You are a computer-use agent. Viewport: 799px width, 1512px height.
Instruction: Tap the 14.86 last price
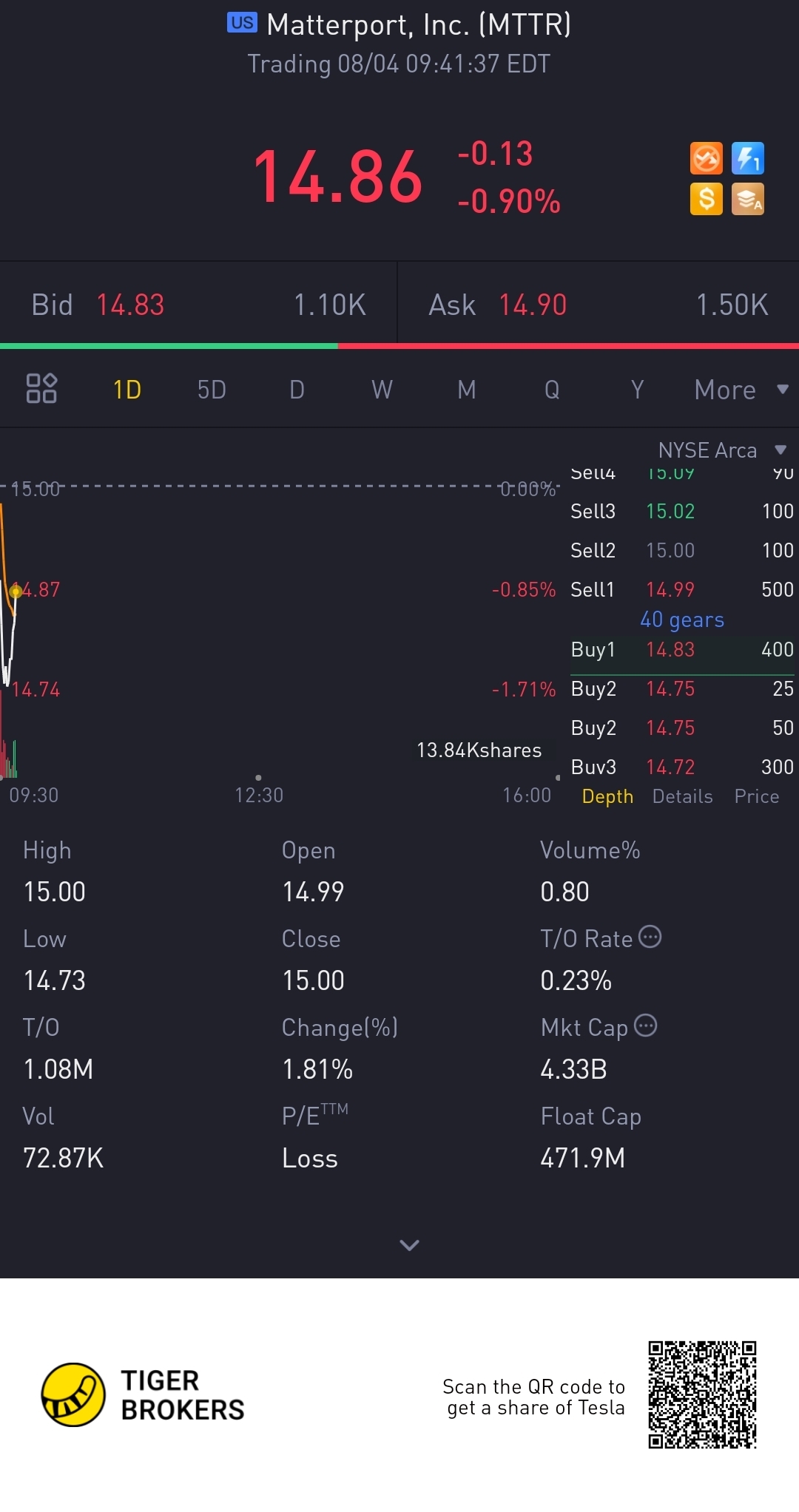[x=338, y=177]
